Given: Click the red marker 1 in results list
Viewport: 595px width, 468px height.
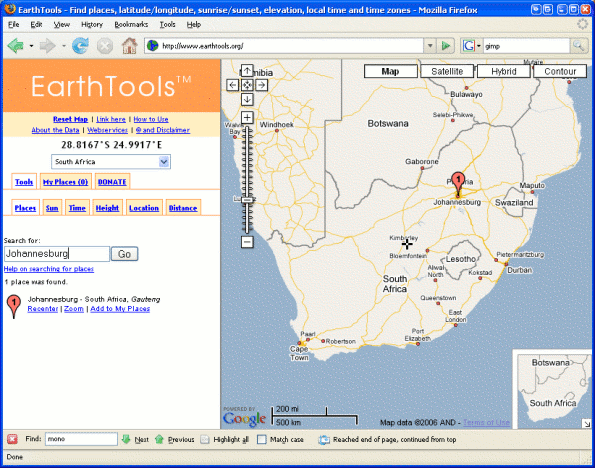Looking at the screenshot, I should pyautogui.click(x=14, y=306).
